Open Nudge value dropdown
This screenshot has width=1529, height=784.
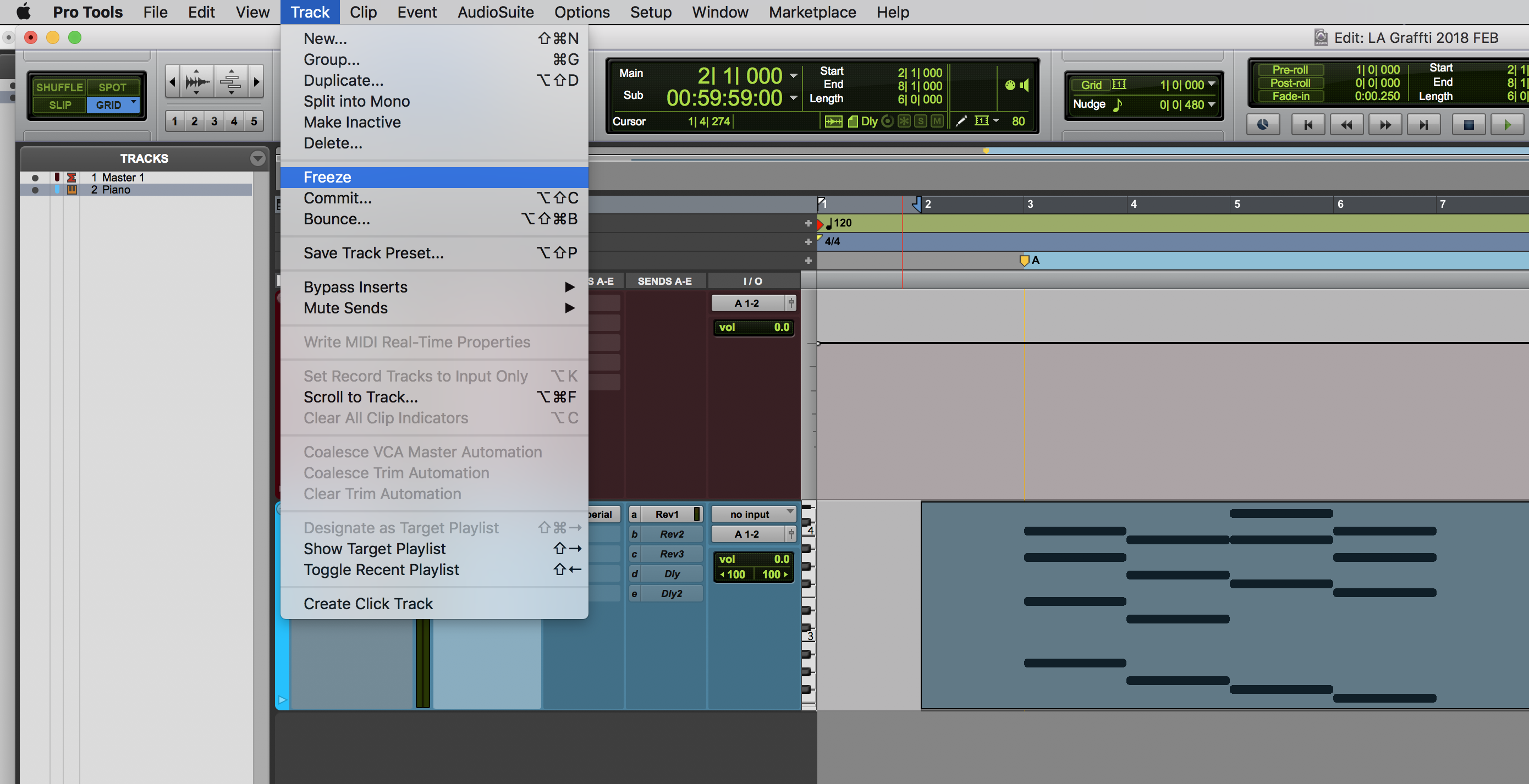pyautogui.click(x=1212, y=104)
